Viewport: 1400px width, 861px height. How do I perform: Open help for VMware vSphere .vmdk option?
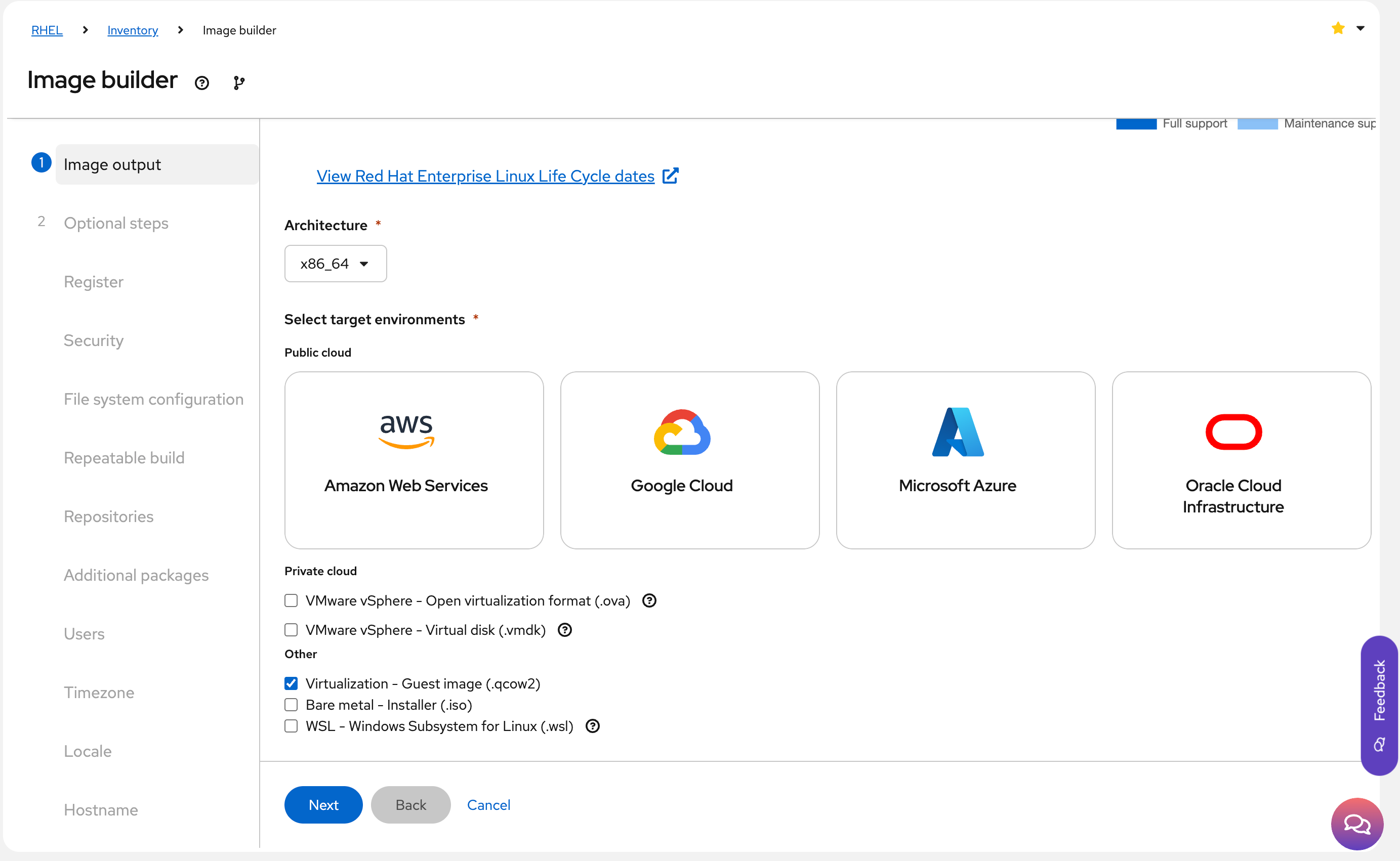click(564, 630)
